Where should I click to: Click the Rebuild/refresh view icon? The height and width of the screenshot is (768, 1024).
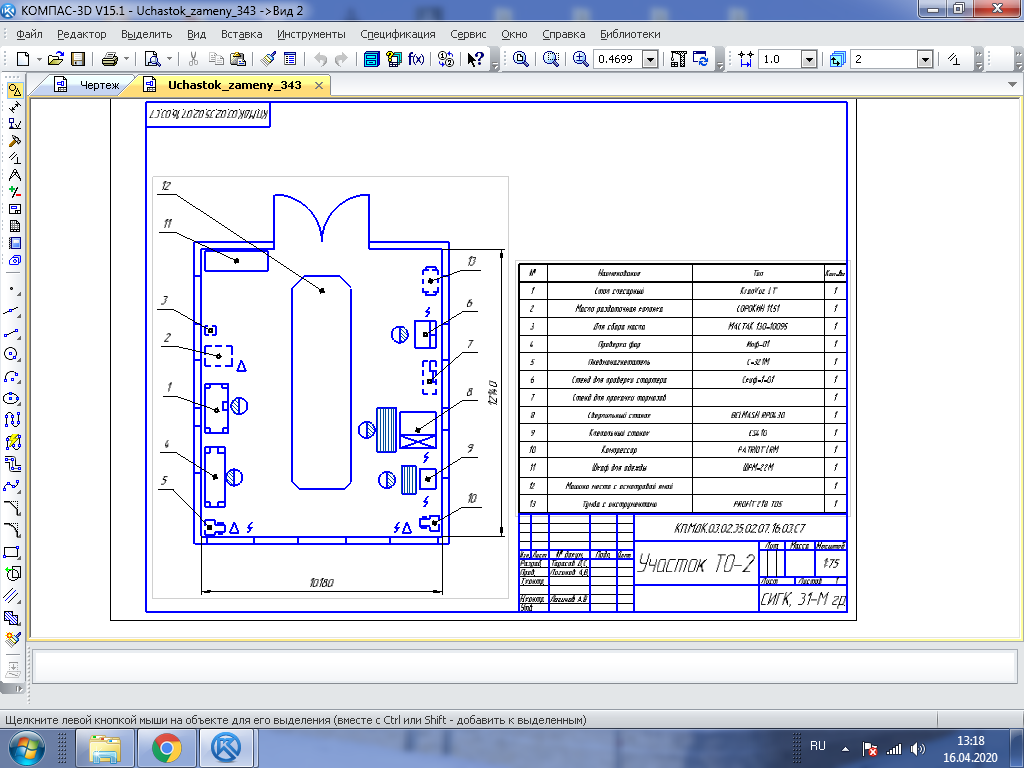click(701, 59)
